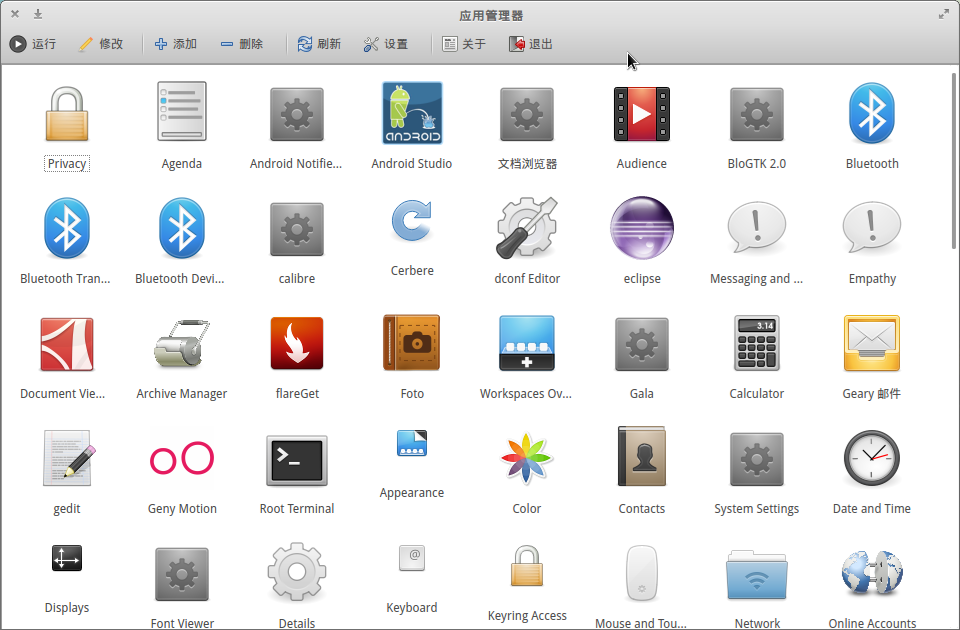Screen dimensions: 960x630
Task: Select the Agenda app icon
Action: (182, 111)
